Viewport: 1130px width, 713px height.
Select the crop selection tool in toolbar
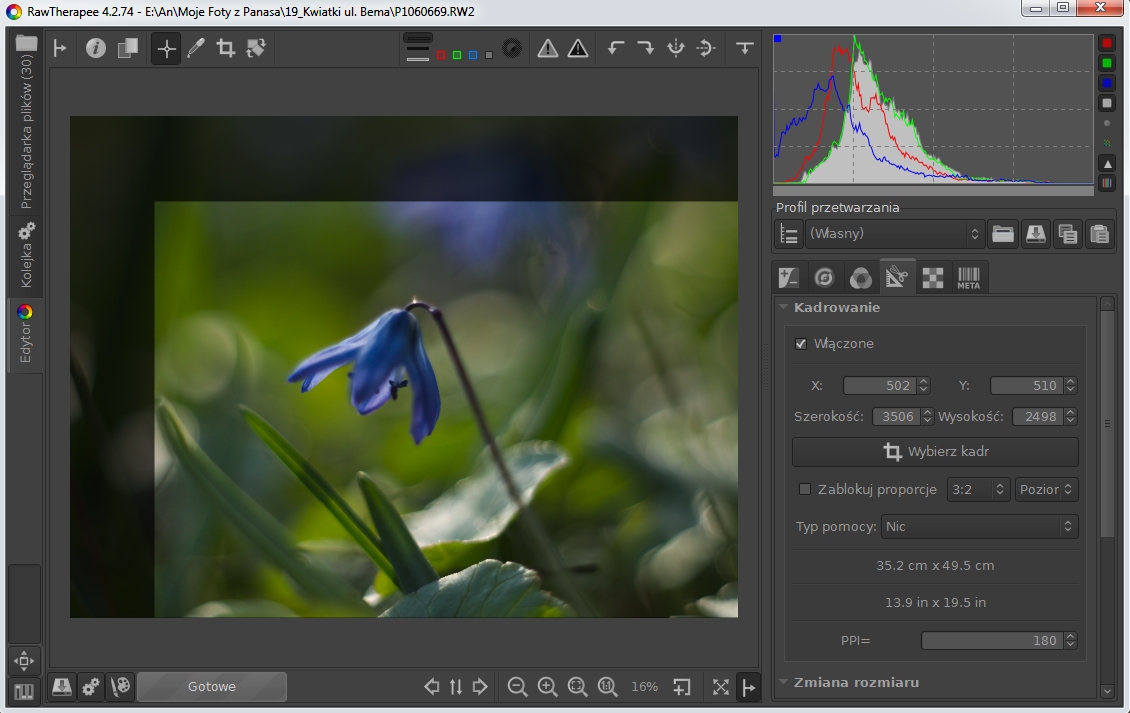point(226,48)
